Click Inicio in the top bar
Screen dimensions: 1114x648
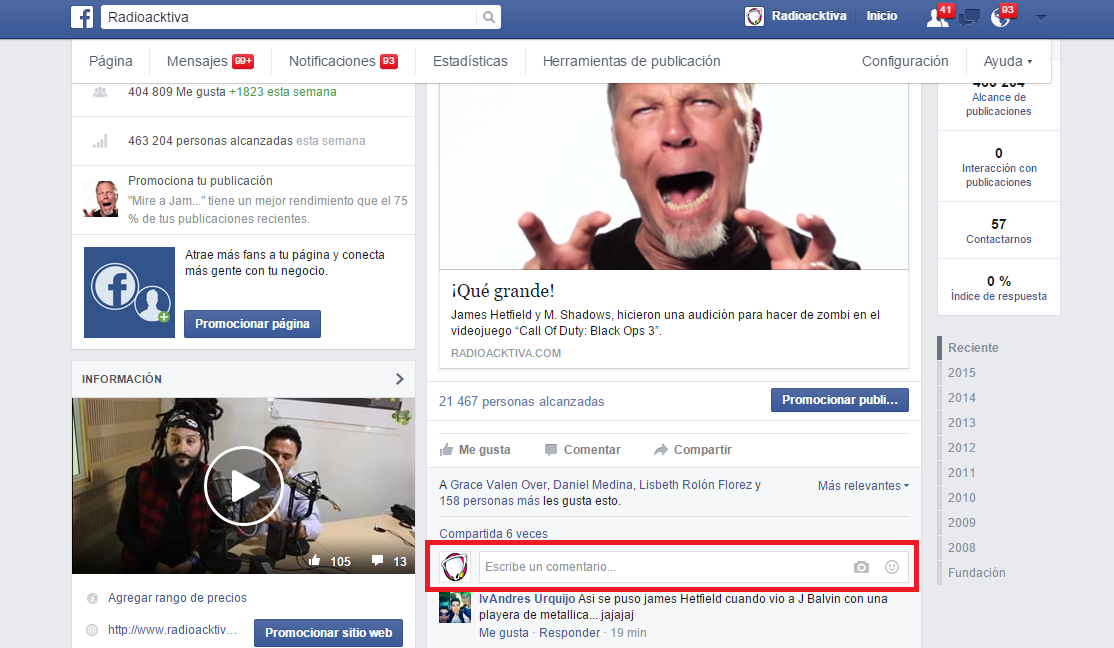pos(882,16)
